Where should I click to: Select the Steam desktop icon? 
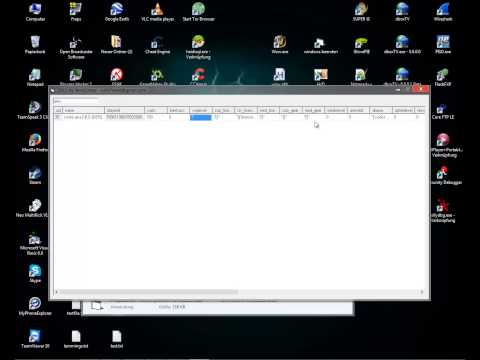[x=35, y=175]
